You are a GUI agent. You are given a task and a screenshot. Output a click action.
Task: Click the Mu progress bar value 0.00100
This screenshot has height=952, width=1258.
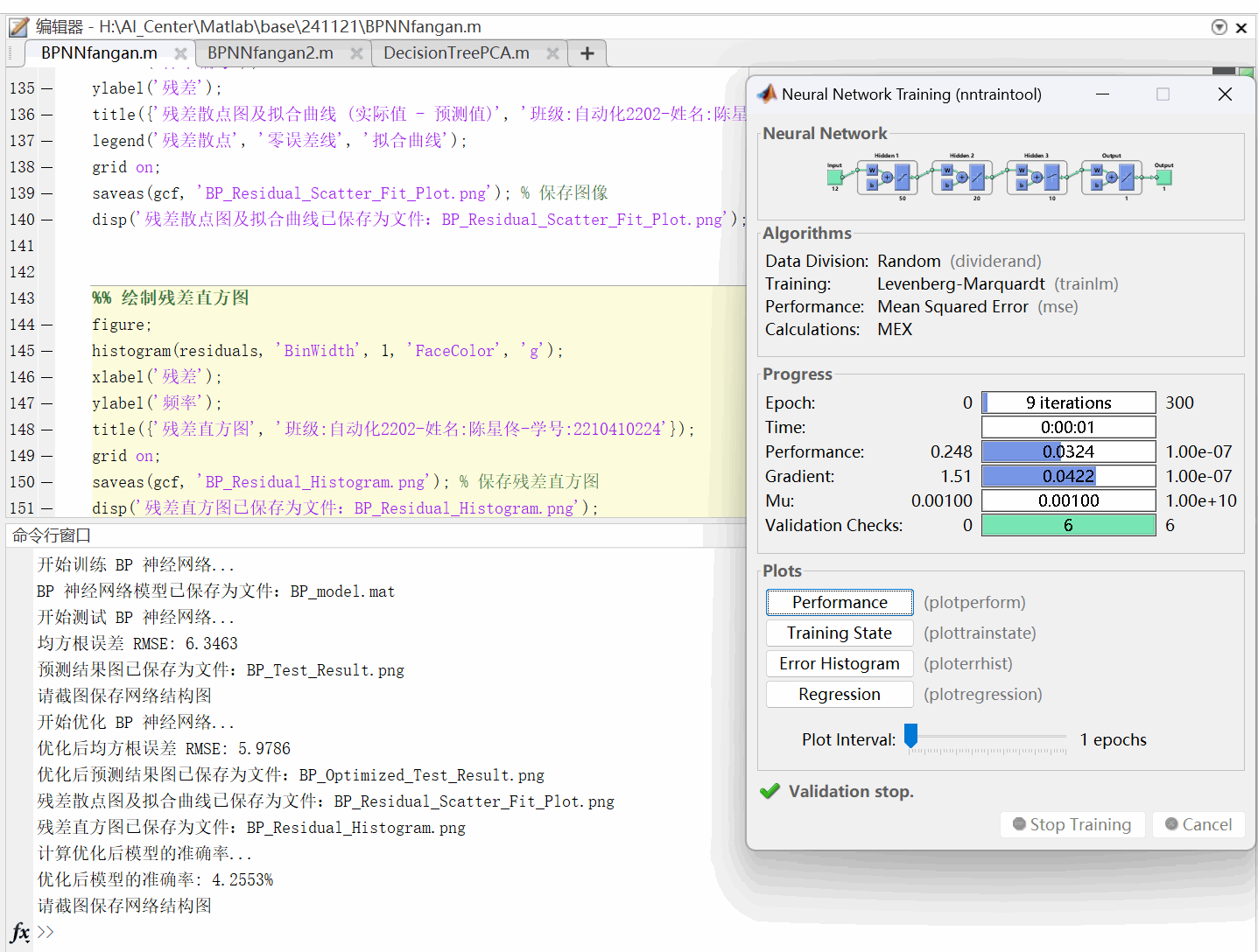tap(1068, 500)
